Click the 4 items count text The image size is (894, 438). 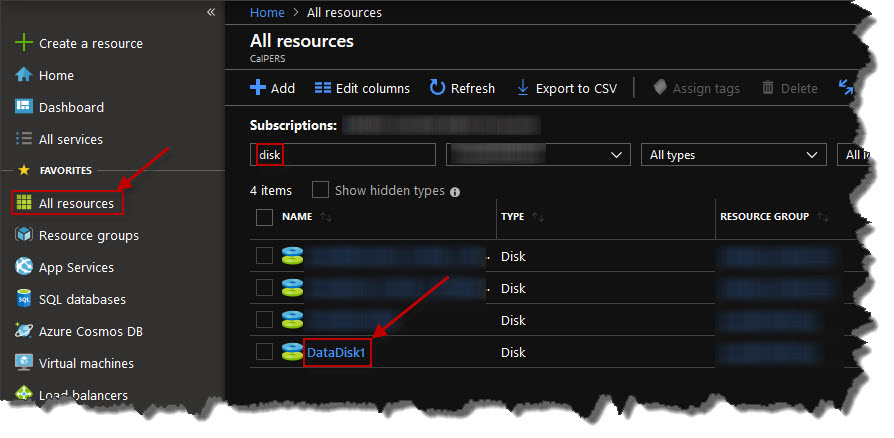click(271, 190)
